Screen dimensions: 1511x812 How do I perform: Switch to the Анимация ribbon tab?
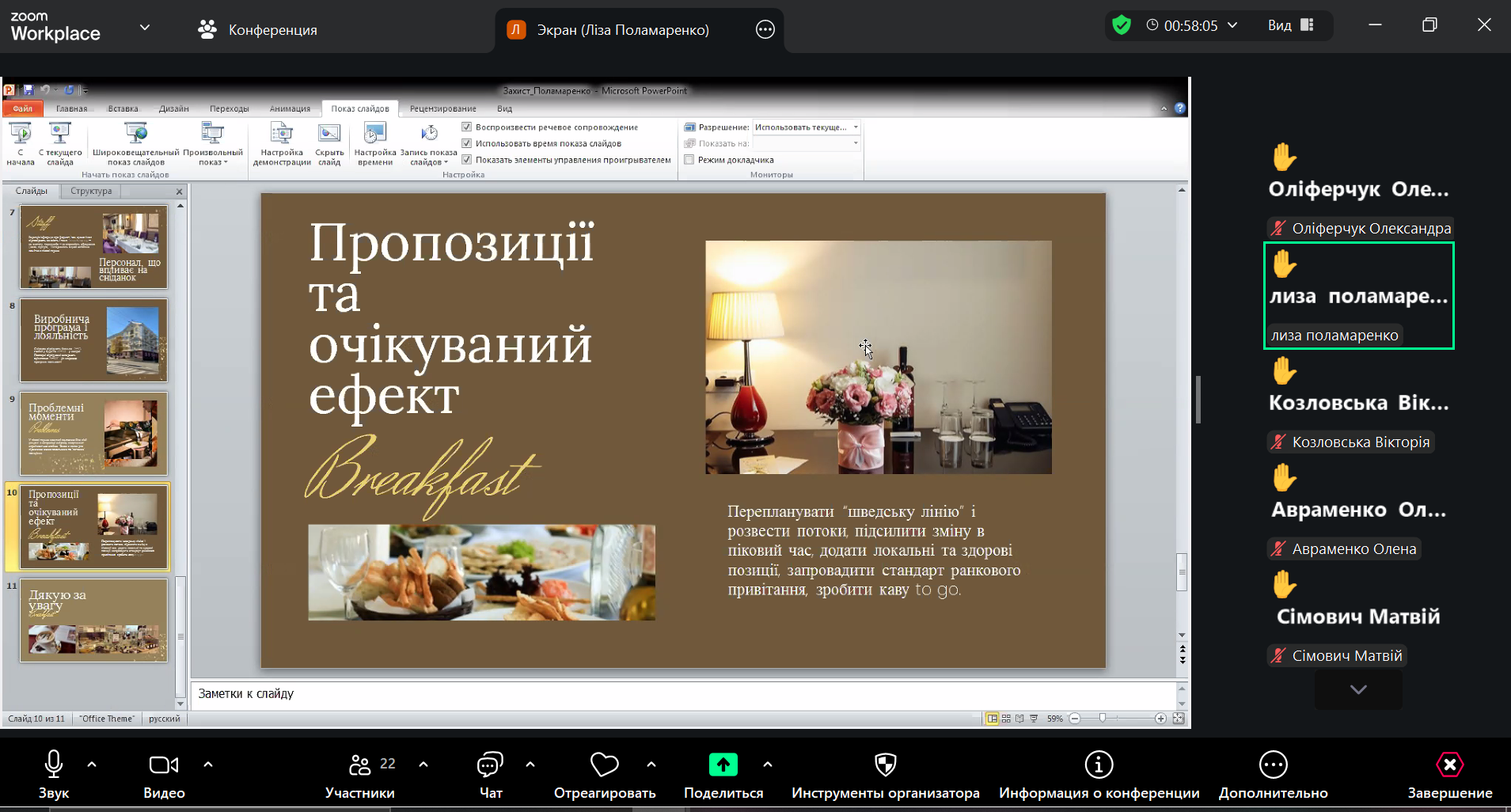[290, 108]
